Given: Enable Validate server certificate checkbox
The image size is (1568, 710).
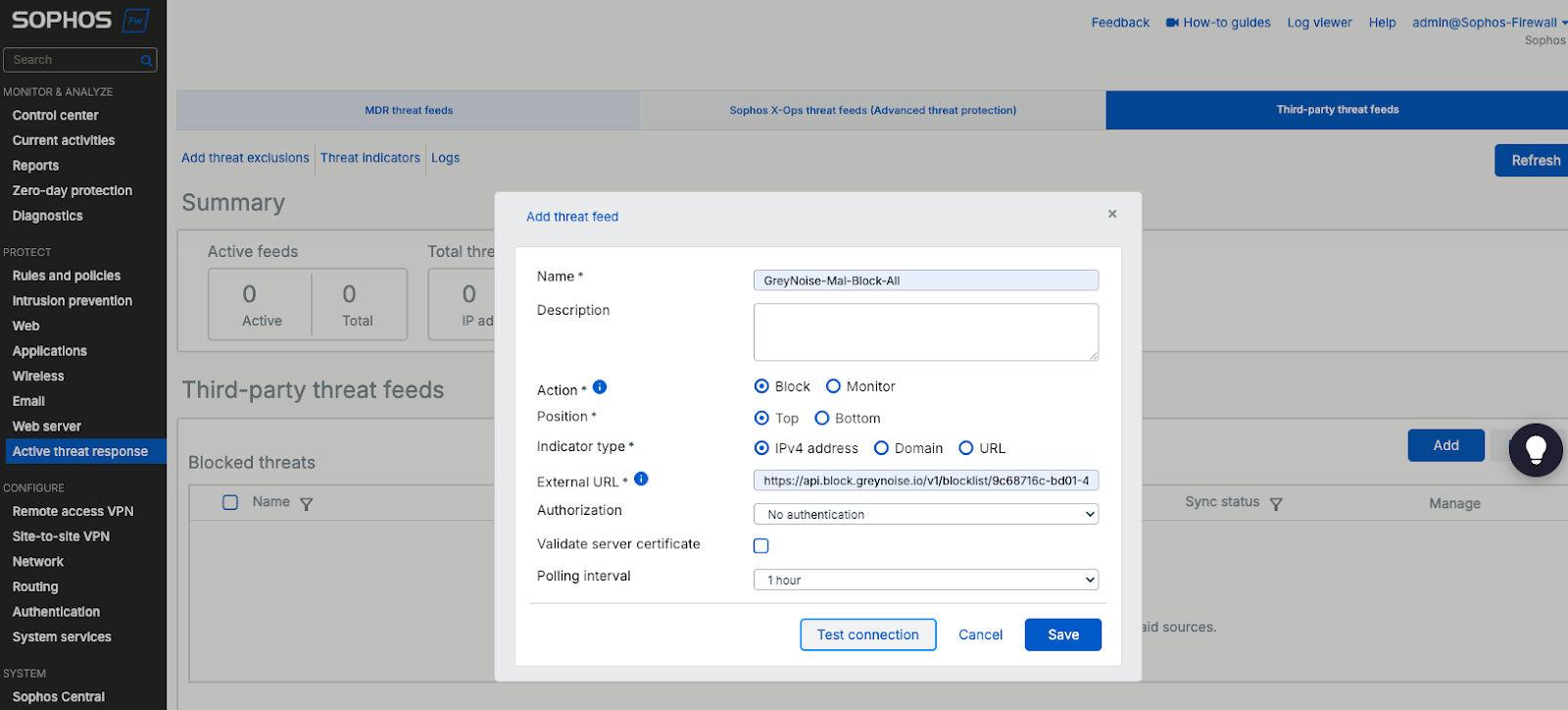Looking at the screenshot, I should pyautogui.click(x=761, y=546).
